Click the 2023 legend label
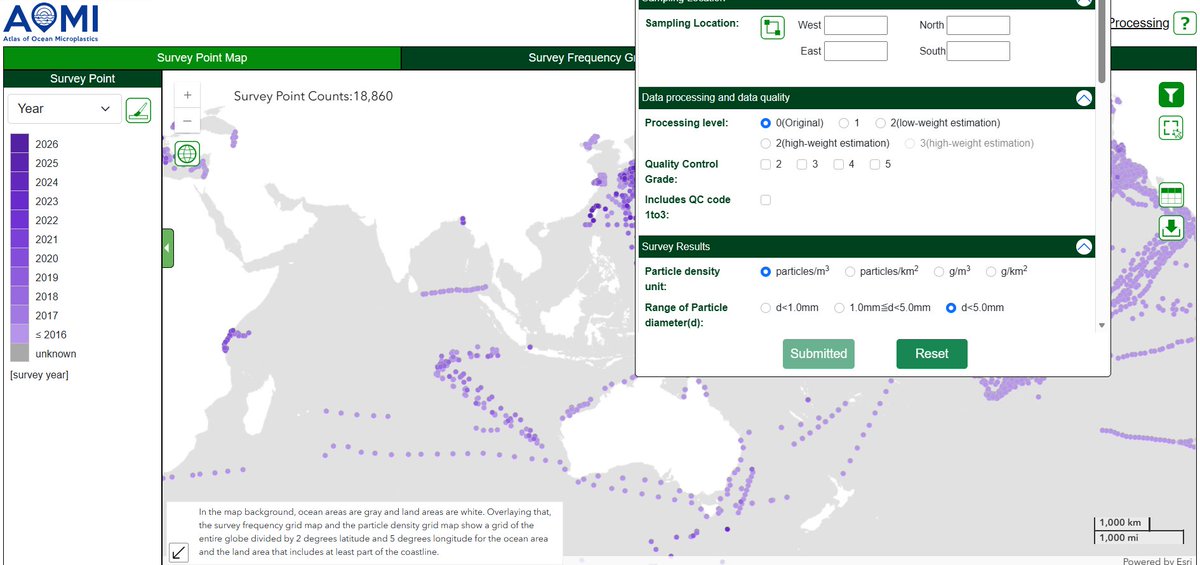The height and width of the screenshot is (565, 1200). [47, 201]
